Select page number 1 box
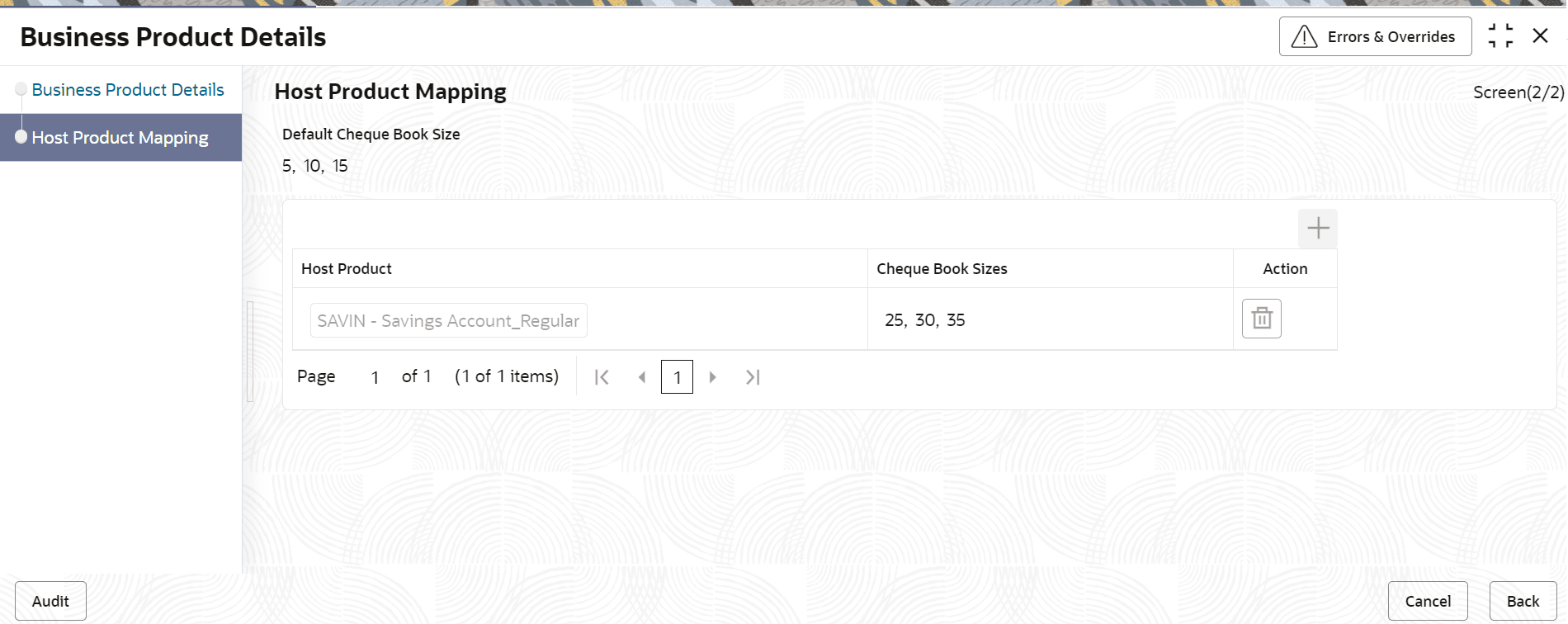Image resolution: width=1568 pixels, height=624 pixels. (x=677, y=377)
